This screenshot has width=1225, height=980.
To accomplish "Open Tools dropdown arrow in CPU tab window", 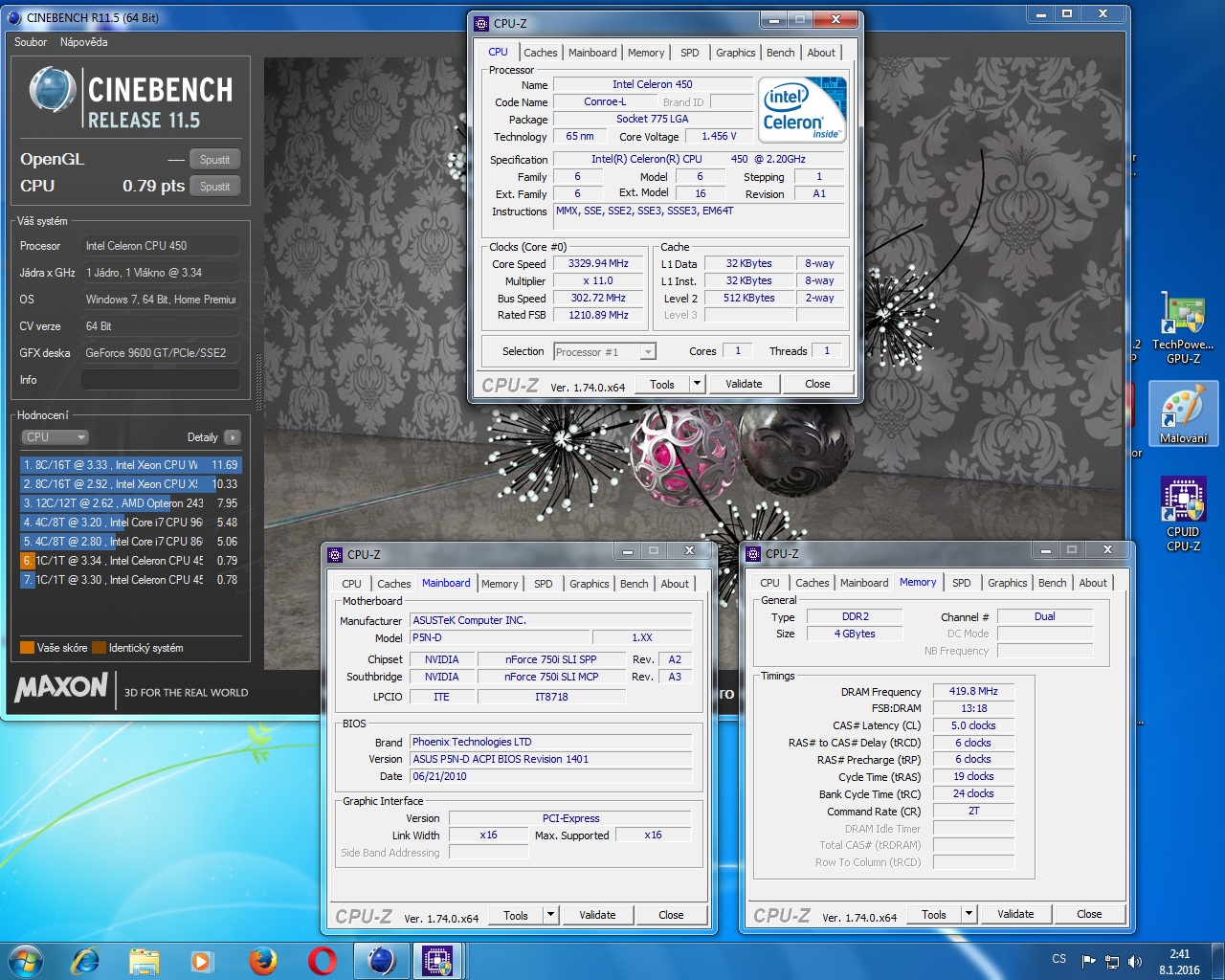I will coord(697,384).
